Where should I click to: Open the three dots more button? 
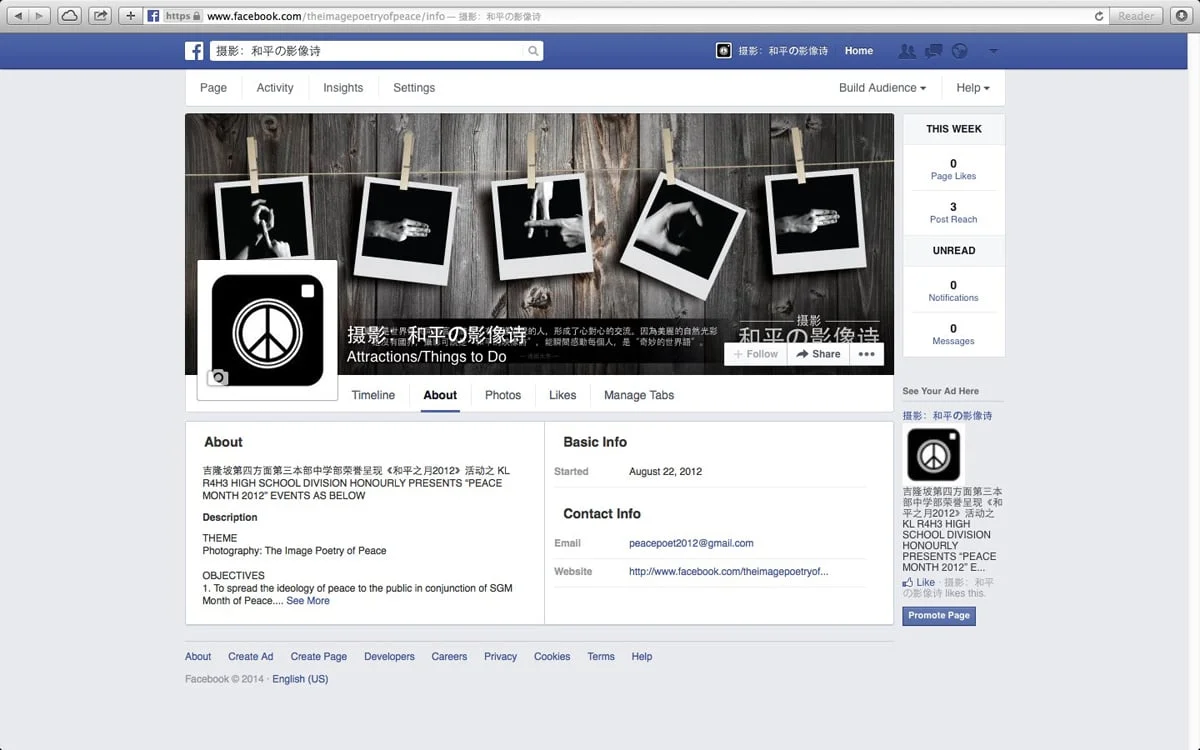[x=866, y=354]
